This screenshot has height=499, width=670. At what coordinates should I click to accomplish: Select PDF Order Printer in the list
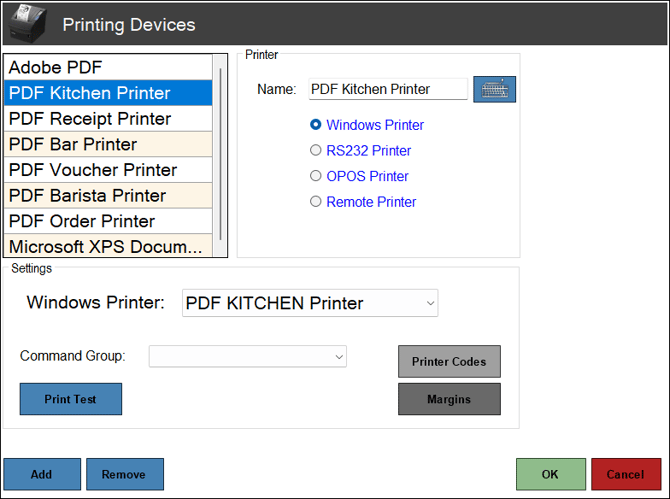(108, 221)
